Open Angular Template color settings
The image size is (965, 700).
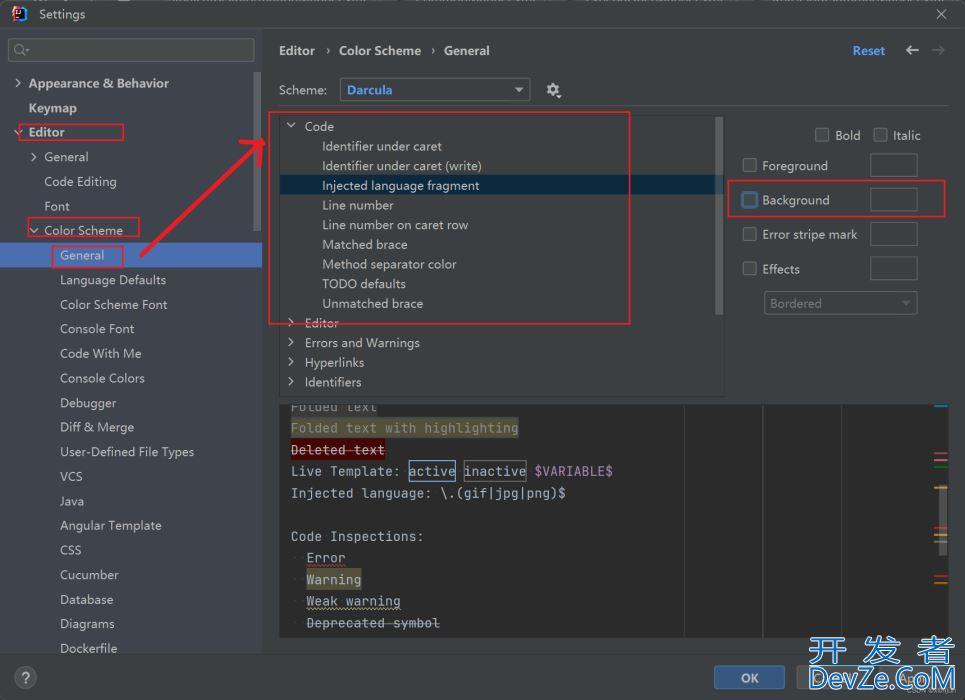(111, 525)
